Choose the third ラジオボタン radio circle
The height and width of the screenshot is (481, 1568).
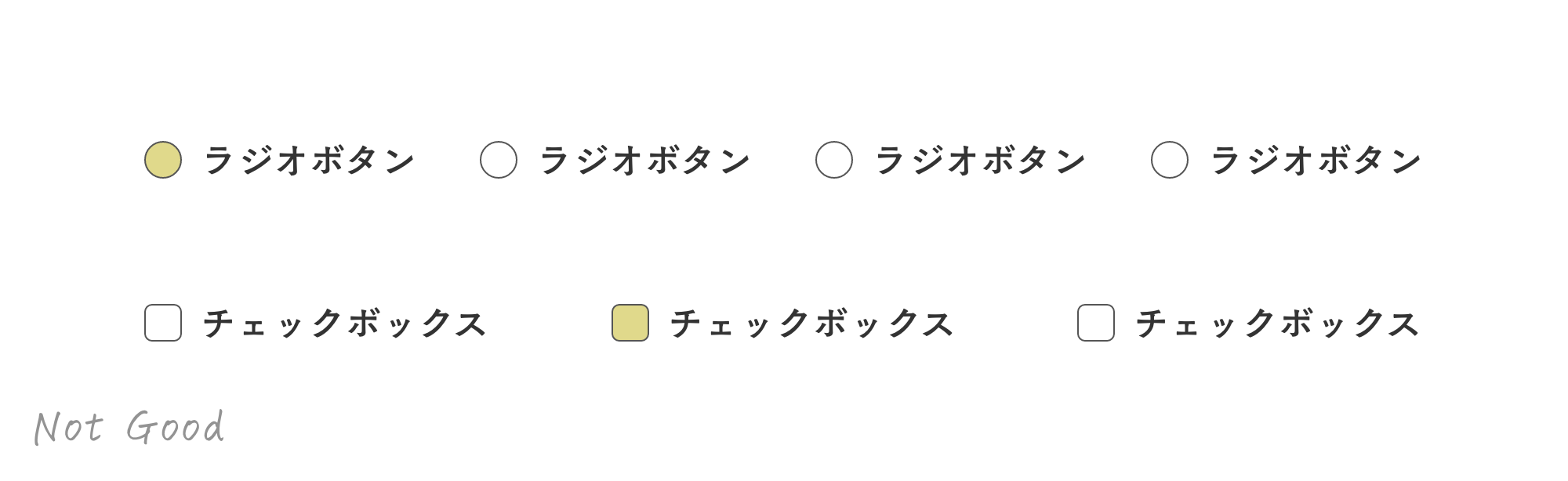click(834, 160)
